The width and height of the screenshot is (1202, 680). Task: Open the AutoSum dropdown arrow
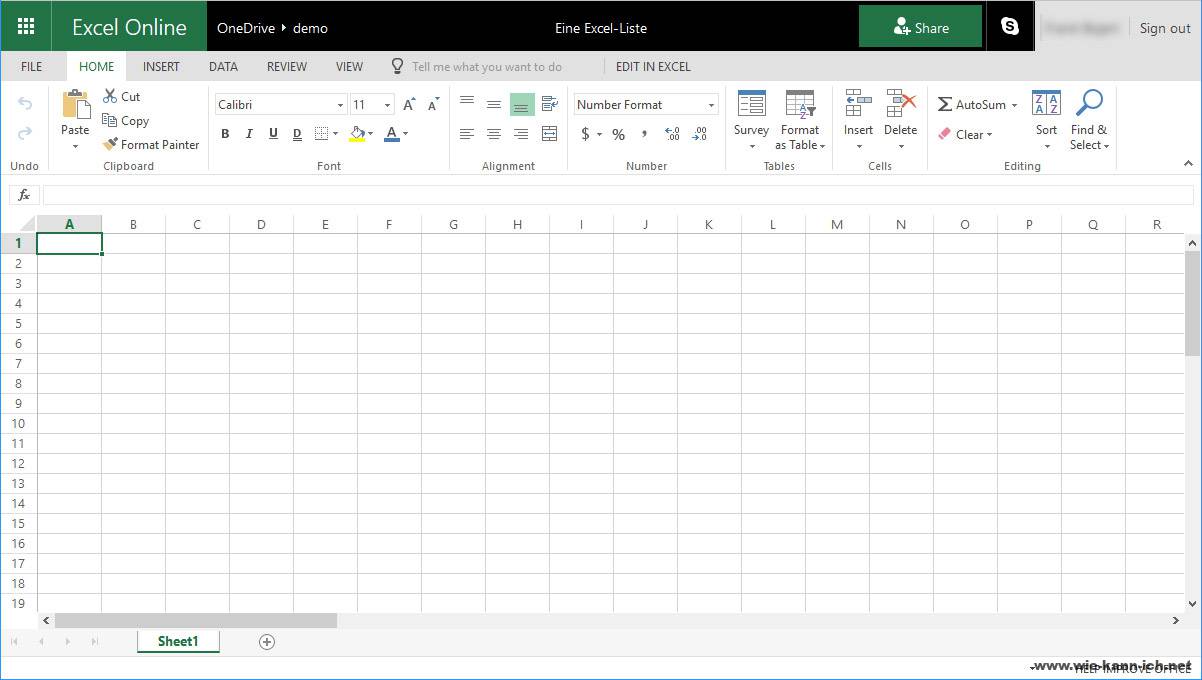(x=1014, y=105)
